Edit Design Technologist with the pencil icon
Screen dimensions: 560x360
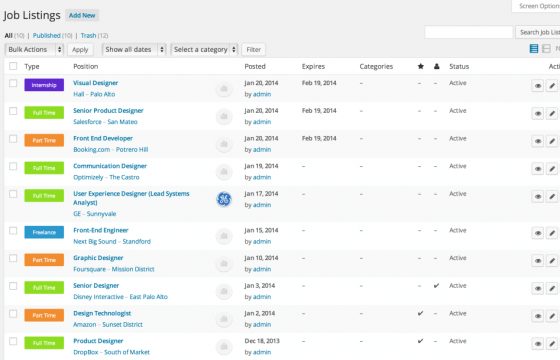pyautogui.click(x=552, y=316)
